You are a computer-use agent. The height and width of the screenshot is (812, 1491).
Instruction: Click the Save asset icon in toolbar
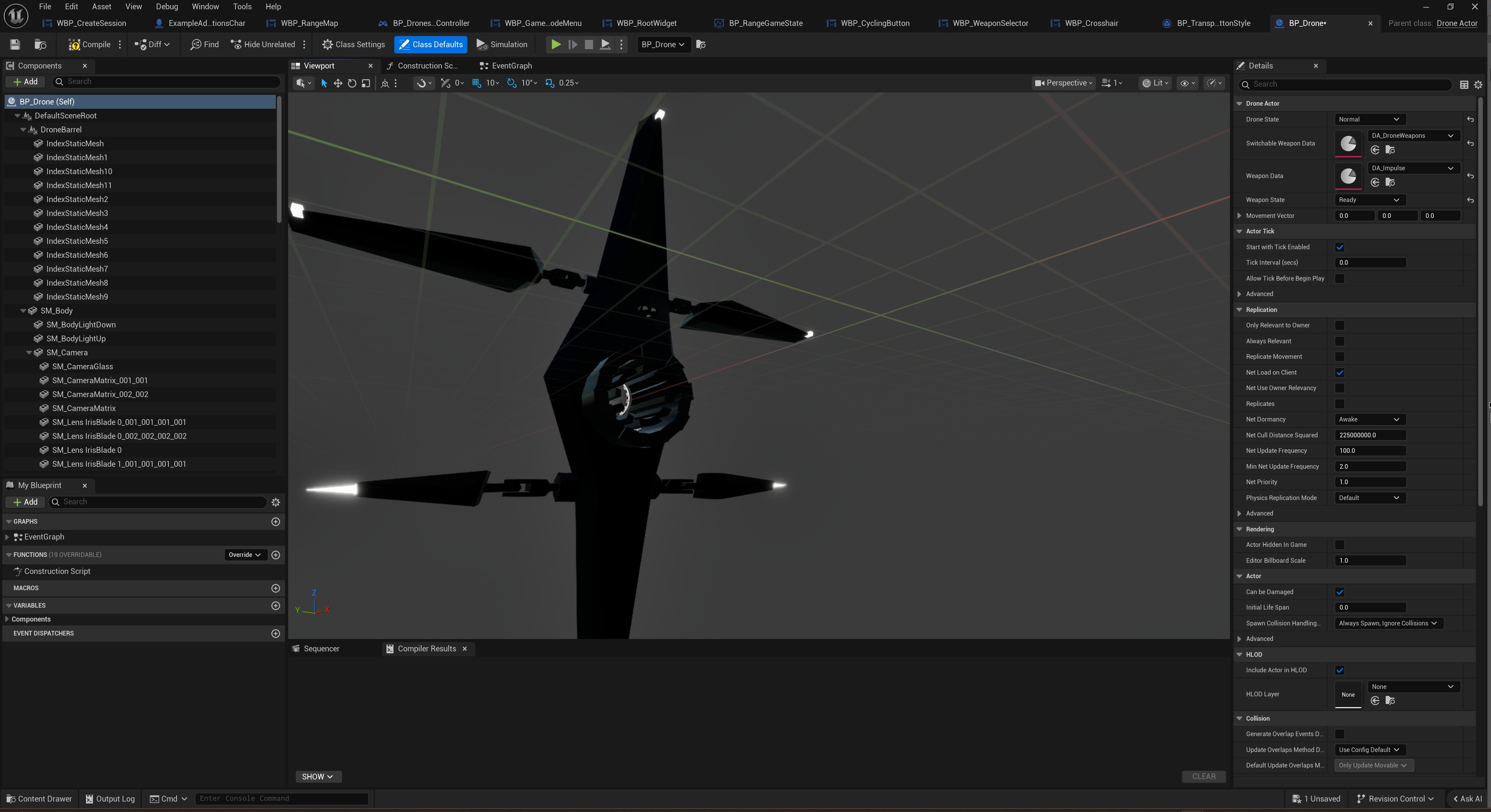[x=15, y=45]
